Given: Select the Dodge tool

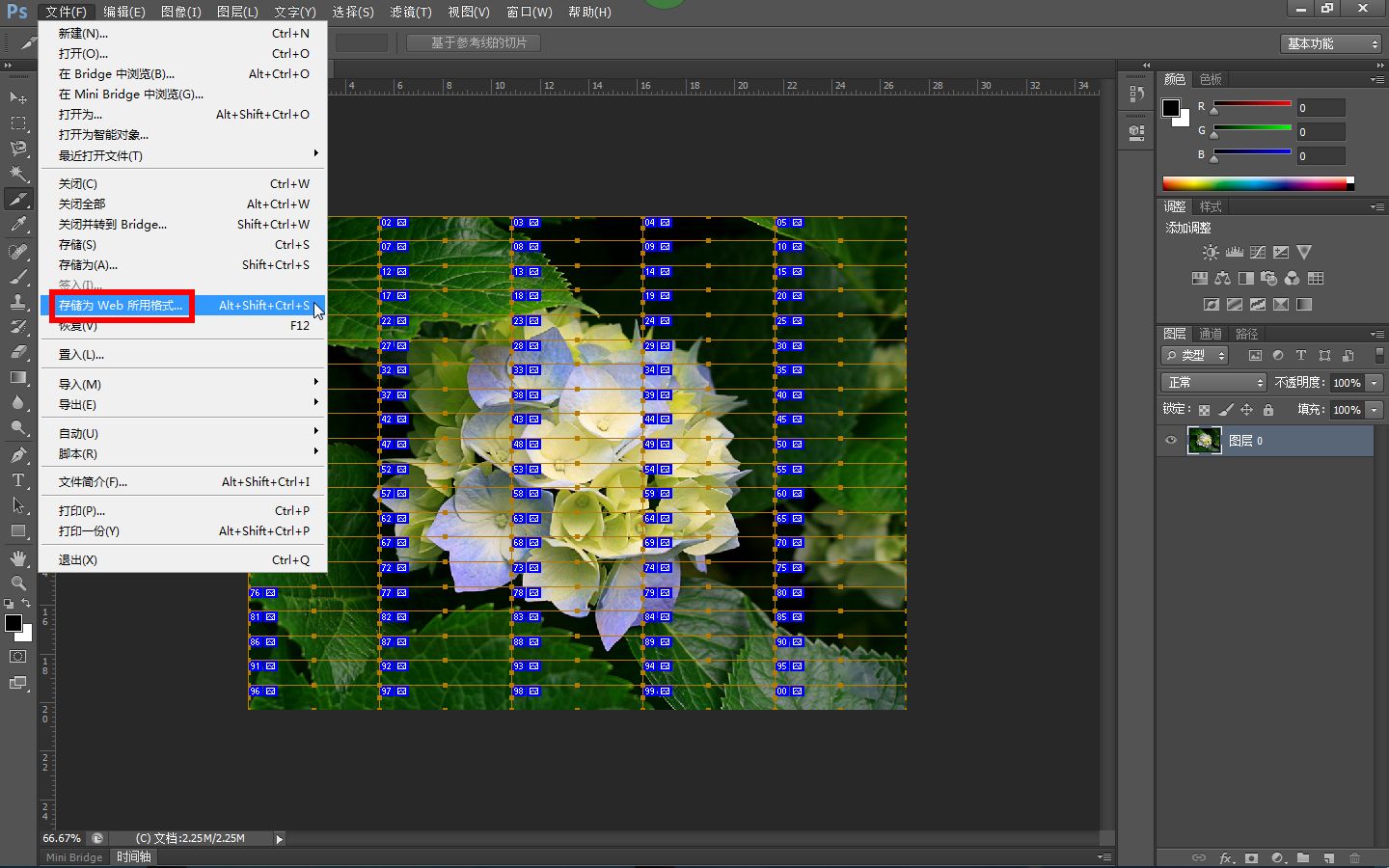Looking at the screenshot, I should pyautogui.click(x=18, y=427).
